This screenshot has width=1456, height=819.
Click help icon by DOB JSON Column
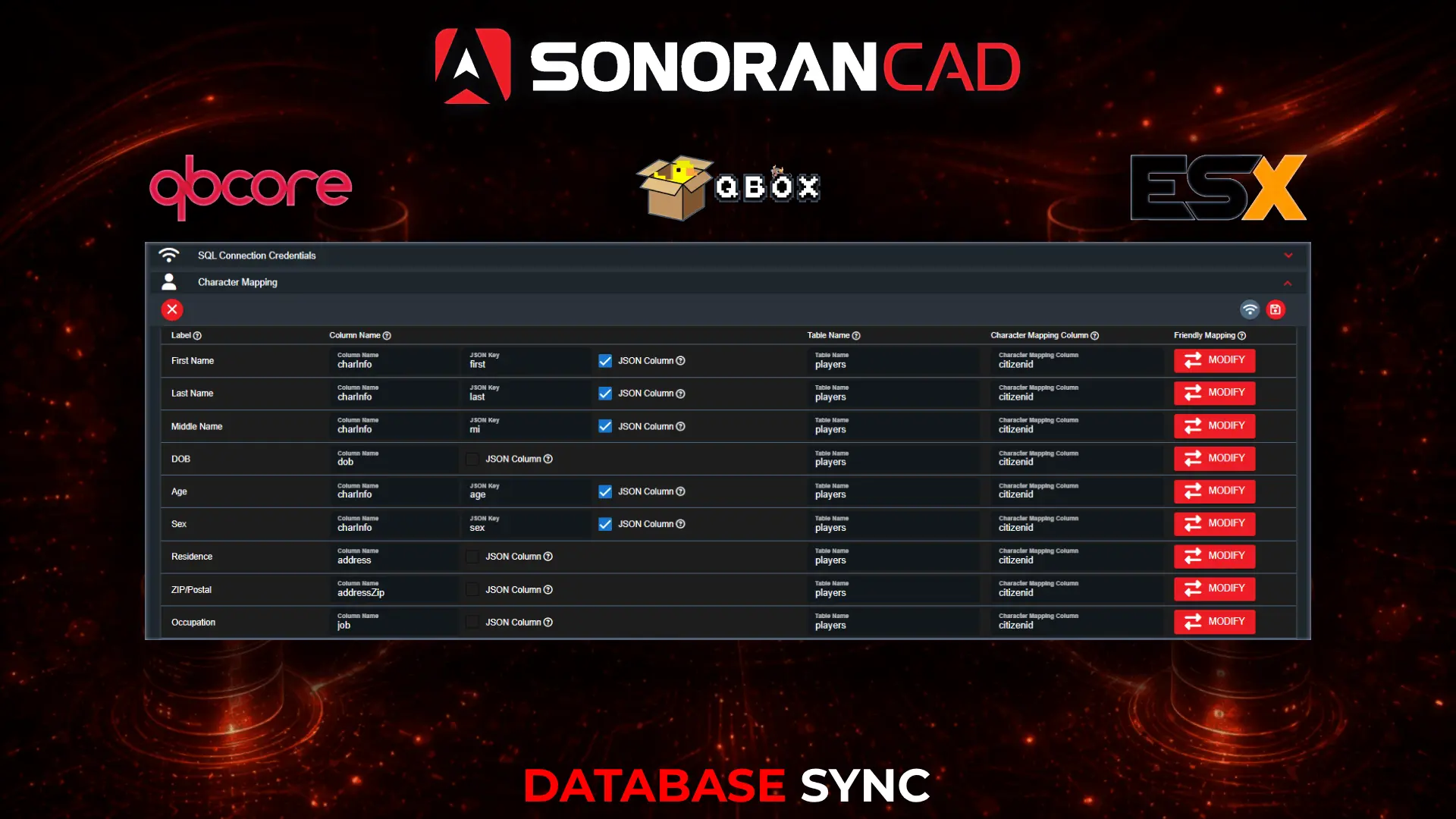coord(548,459)
